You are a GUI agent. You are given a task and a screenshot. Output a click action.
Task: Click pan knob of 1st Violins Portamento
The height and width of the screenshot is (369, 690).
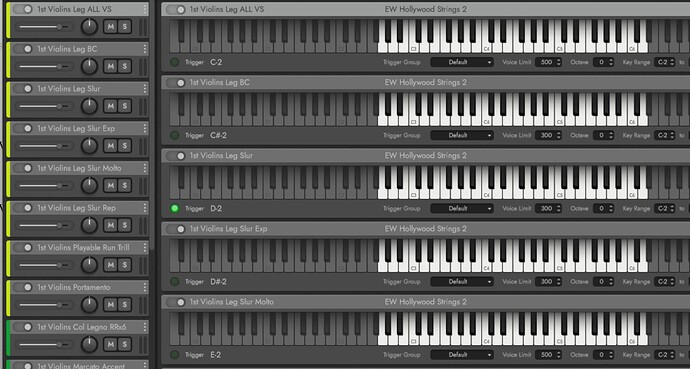tap(89, 304)
